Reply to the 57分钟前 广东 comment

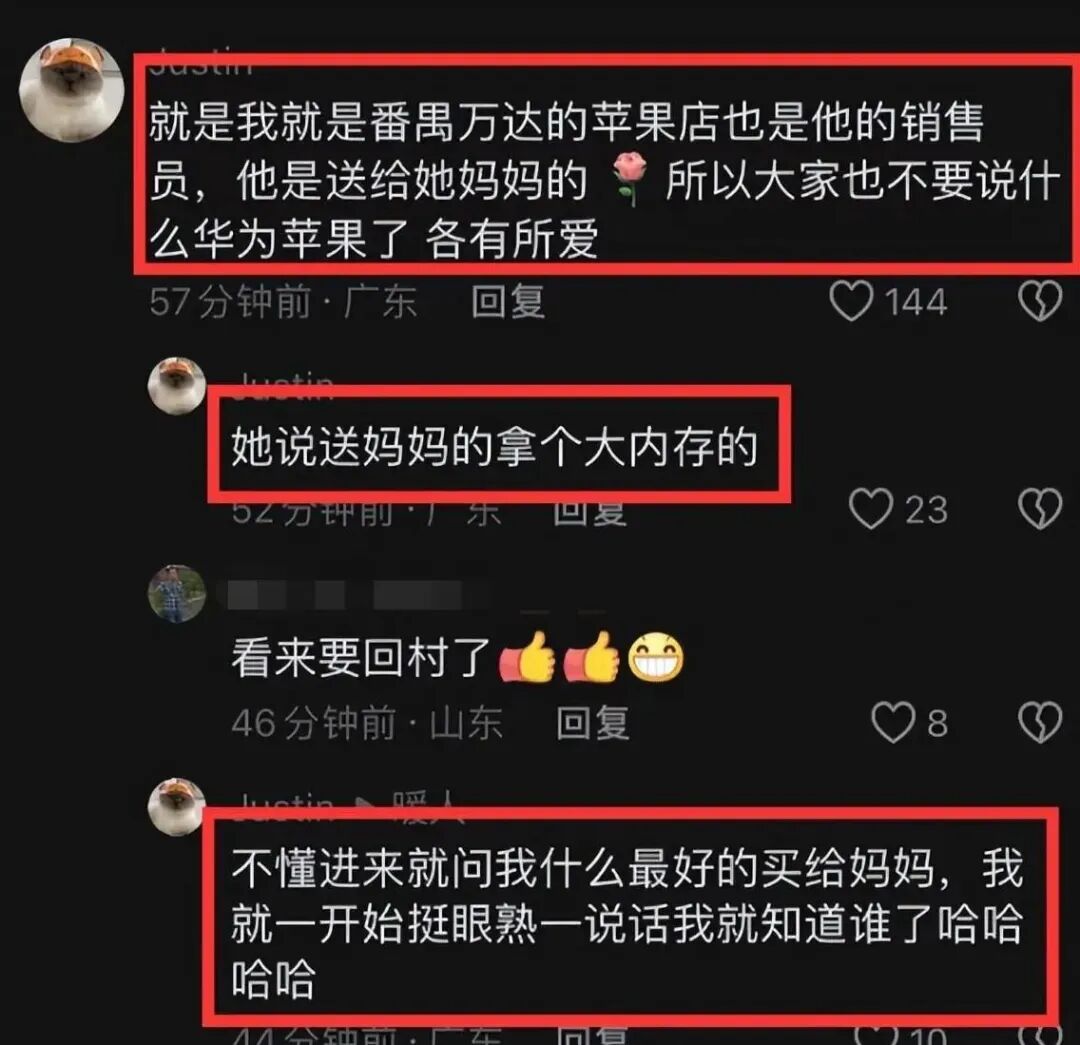(508, 302)
